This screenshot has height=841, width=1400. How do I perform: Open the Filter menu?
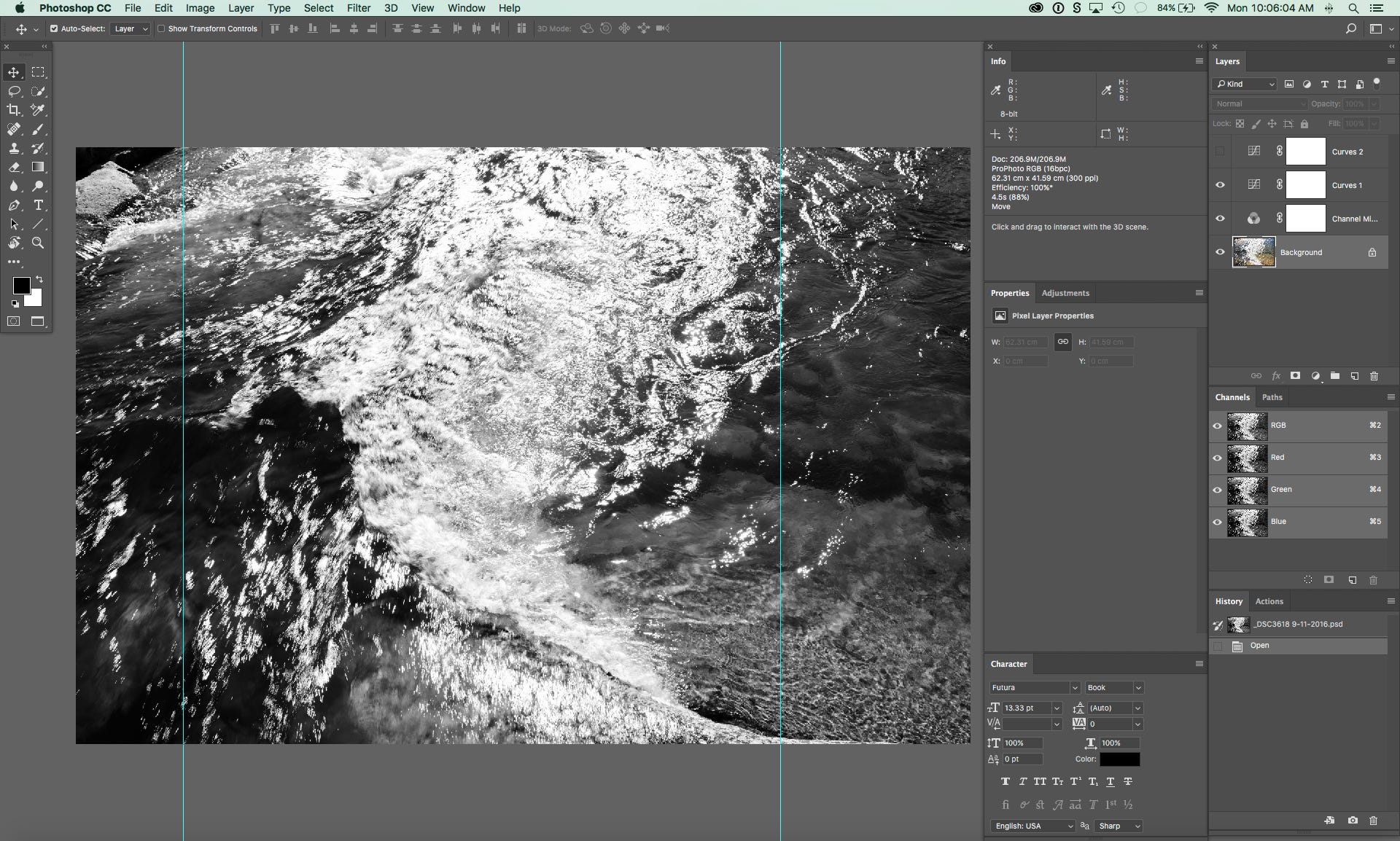pos(358,8)
